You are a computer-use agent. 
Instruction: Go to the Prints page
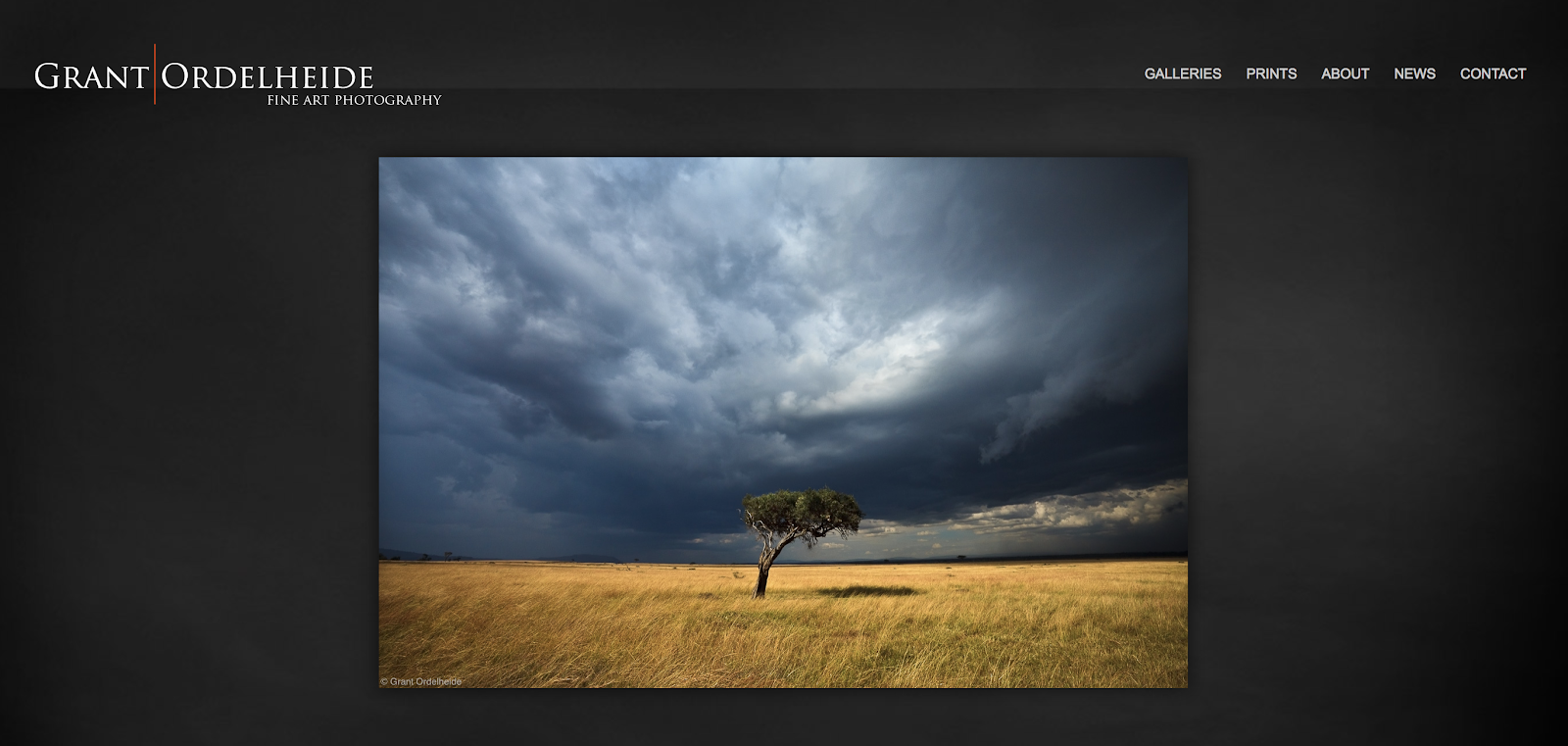pos(1271,74)
